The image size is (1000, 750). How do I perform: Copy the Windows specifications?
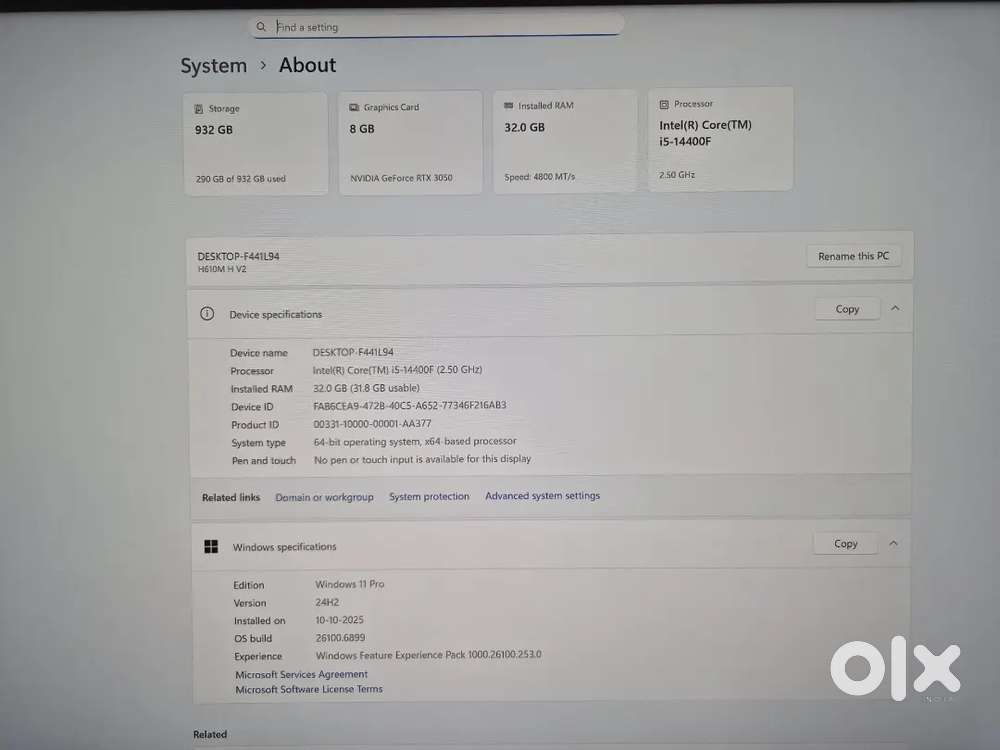pos(846,543)
